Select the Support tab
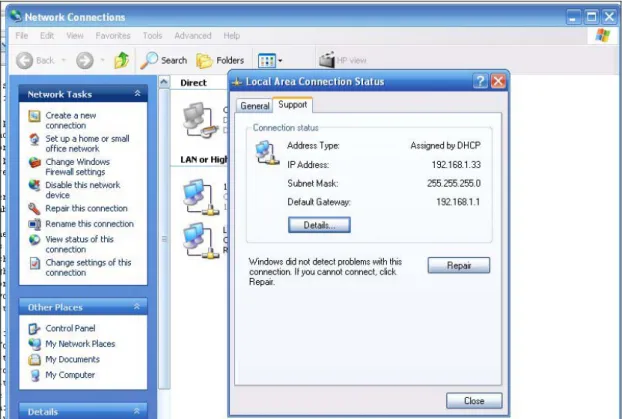622x419 pixels. coord(293,105)
